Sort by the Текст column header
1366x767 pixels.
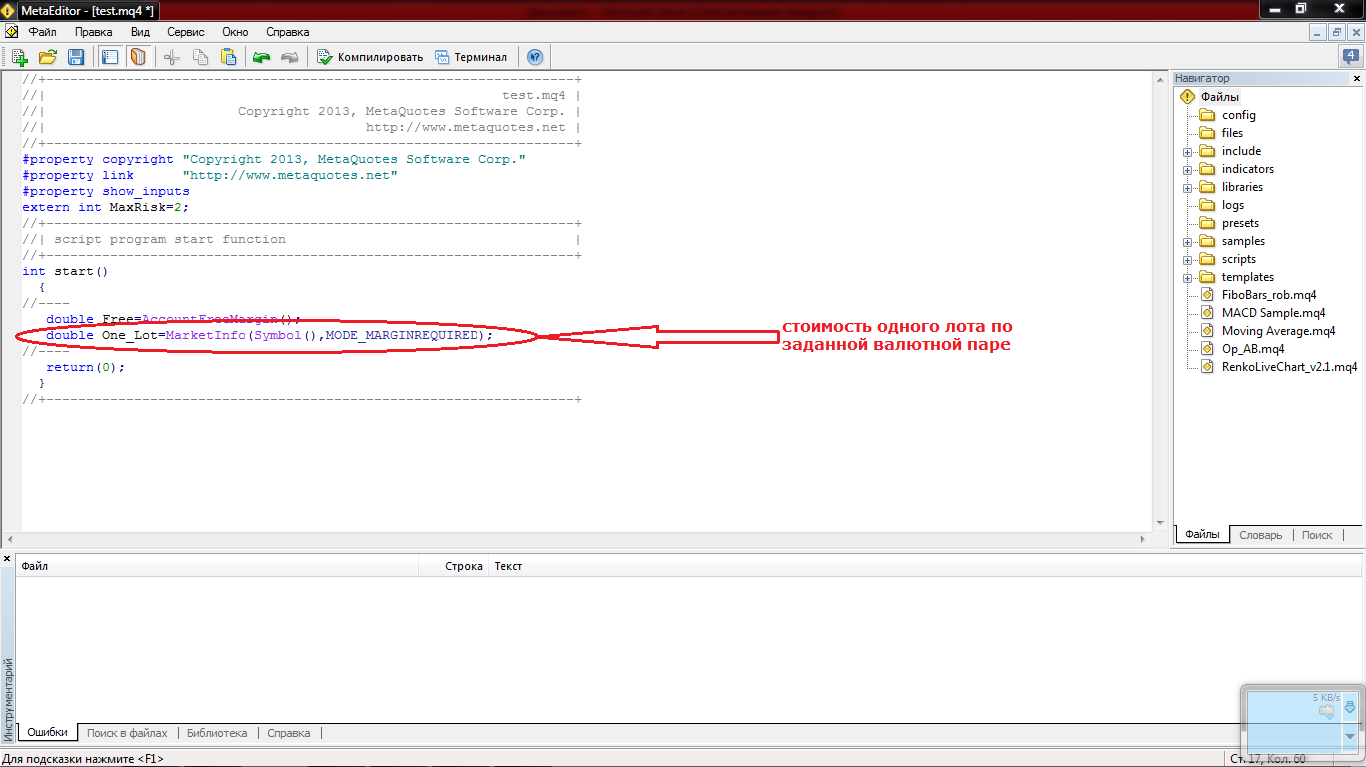[925, 566]
